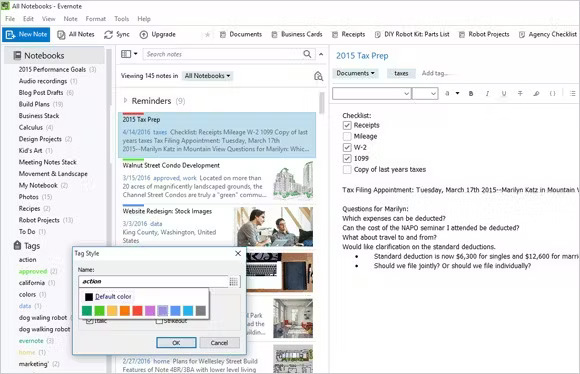Open the tag color grid icon
The width and height of the screenshot is (580, 374).
click(x=233, y=282)
